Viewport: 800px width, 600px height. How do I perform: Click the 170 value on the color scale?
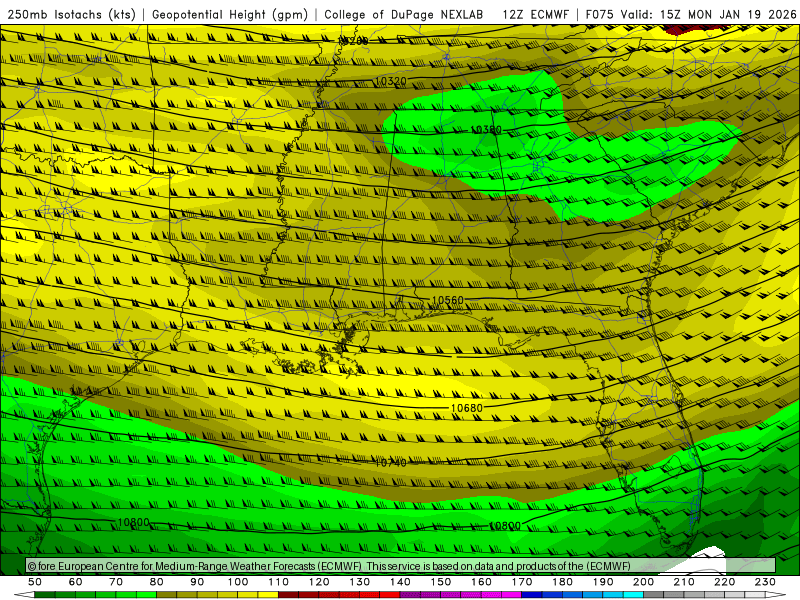pos(521,582)
